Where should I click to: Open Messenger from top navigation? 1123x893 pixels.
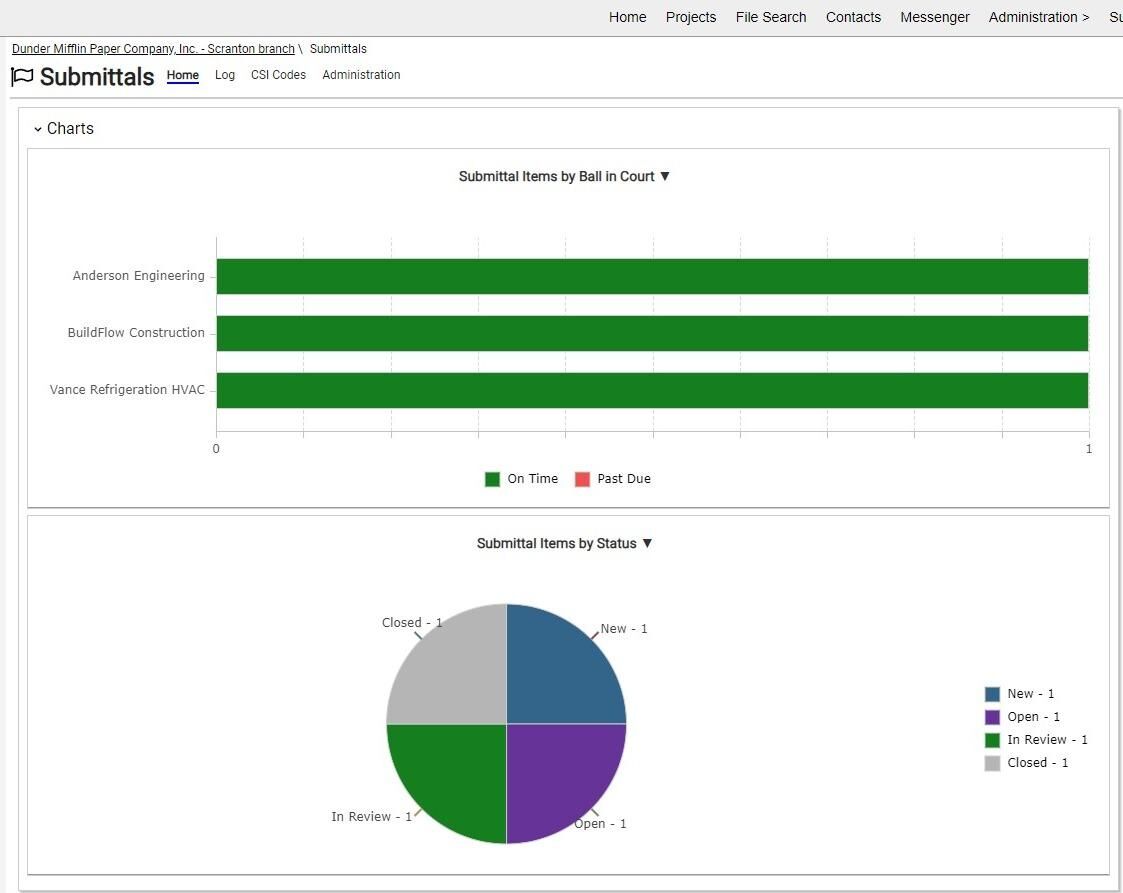click(x=935, y=17)
